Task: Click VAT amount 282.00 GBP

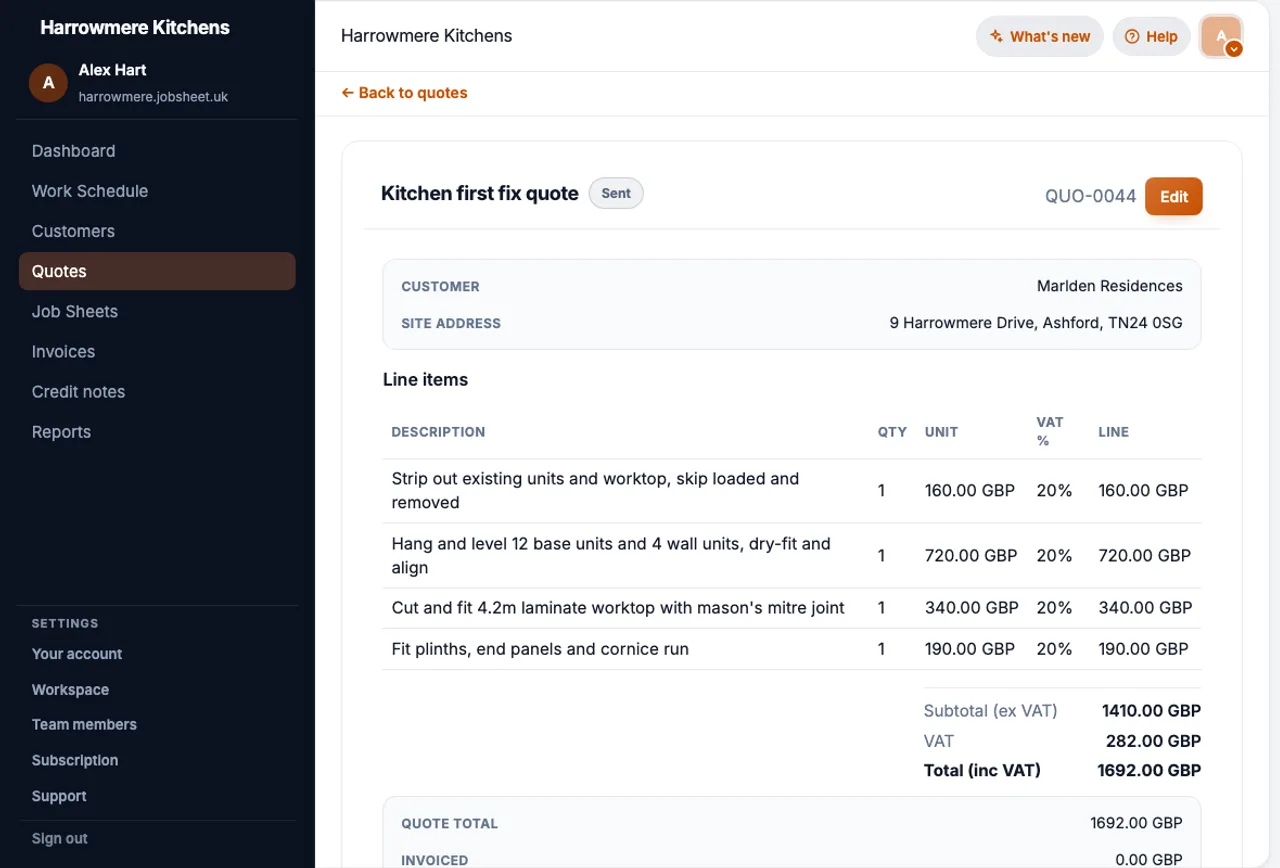Action: (x=1153, y=741)
